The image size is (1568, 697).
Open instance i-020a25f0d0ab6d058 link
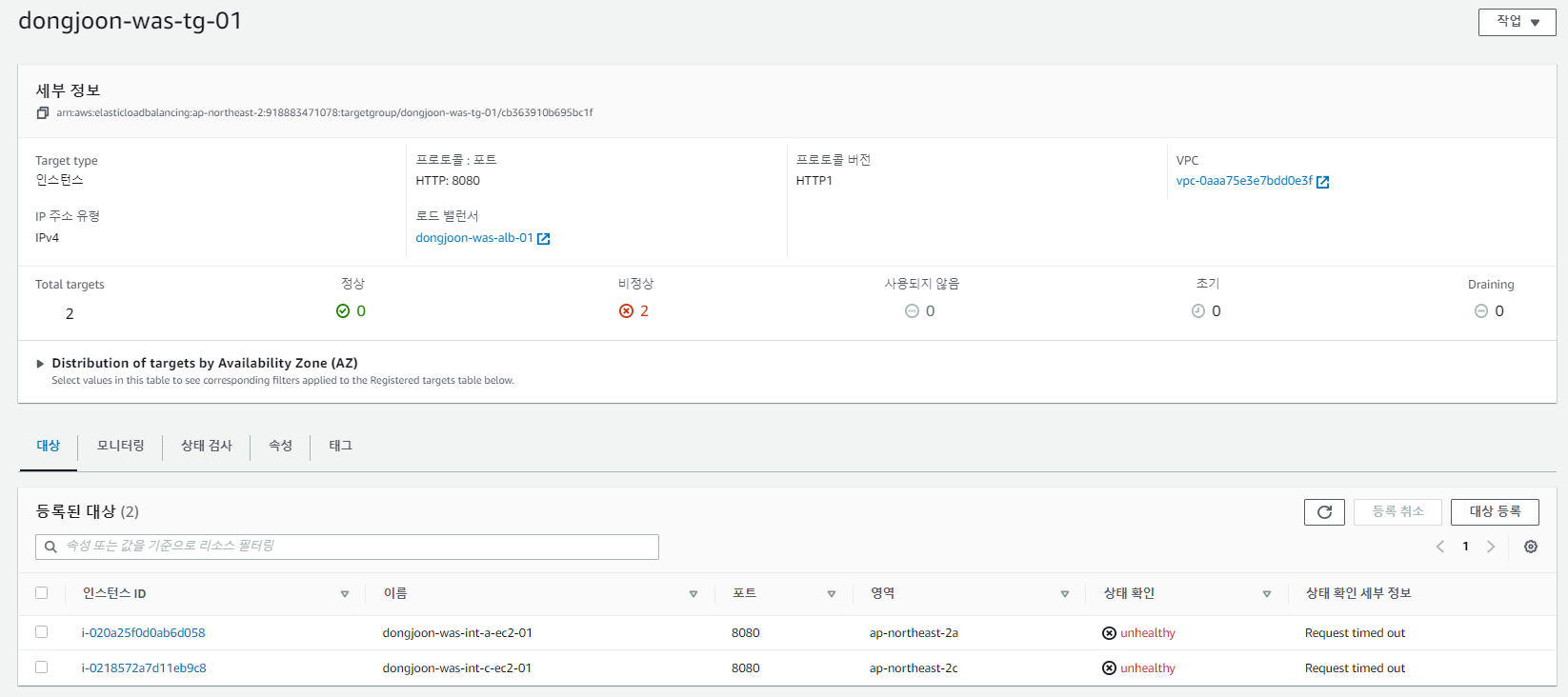click(143, 633)
